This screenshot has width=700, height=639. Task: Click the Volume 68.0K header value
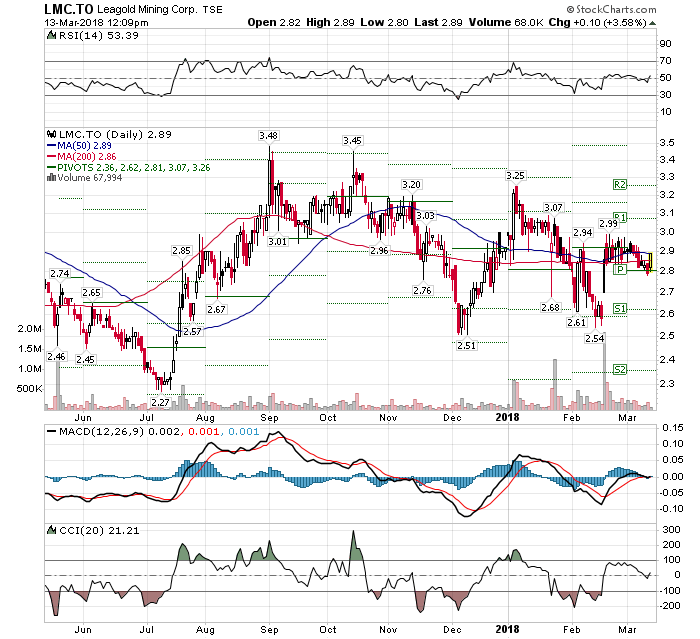506,22
